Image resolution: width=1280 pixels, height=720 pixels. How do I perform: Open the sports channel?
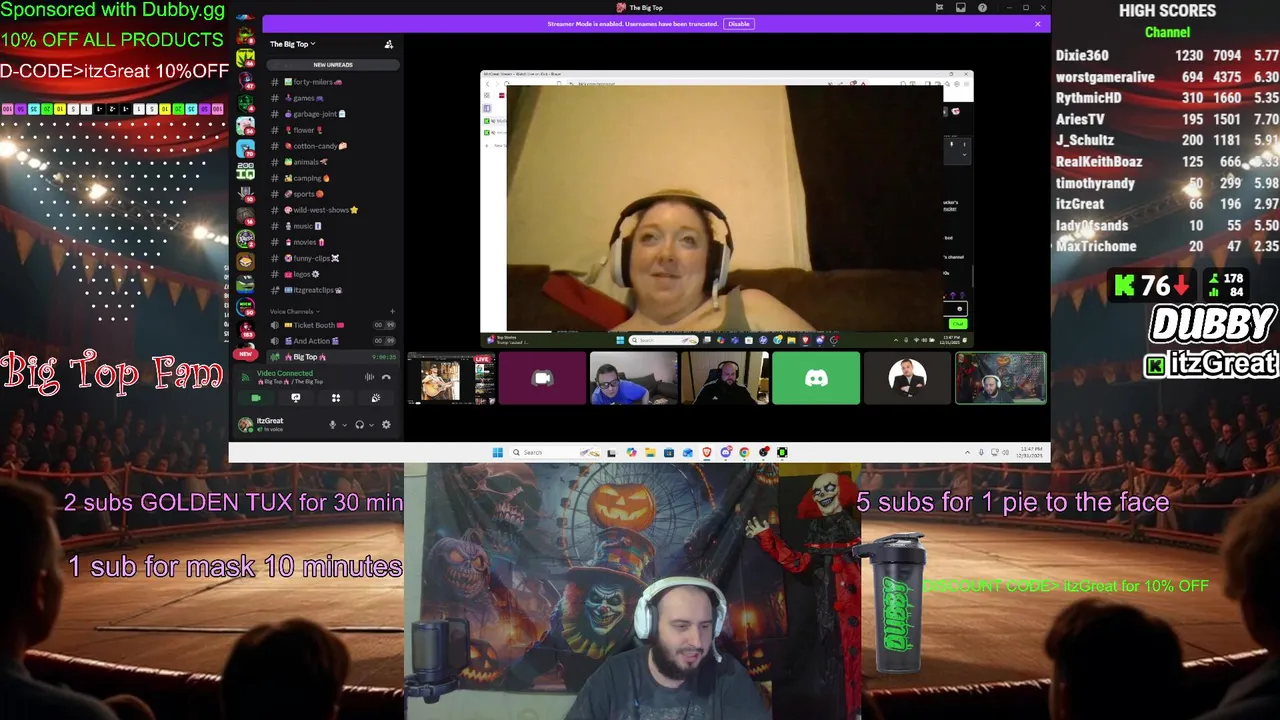coord(333,194)
